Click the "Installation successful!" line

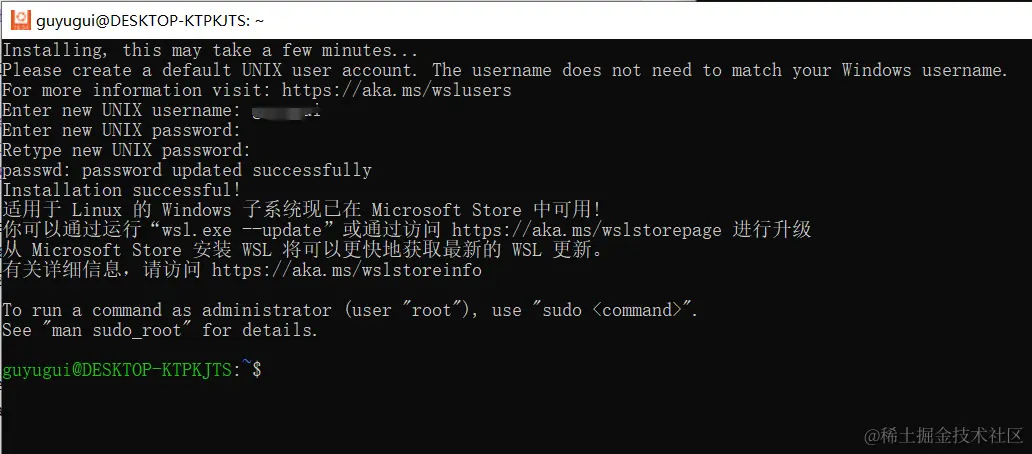[x=121, y=190]
